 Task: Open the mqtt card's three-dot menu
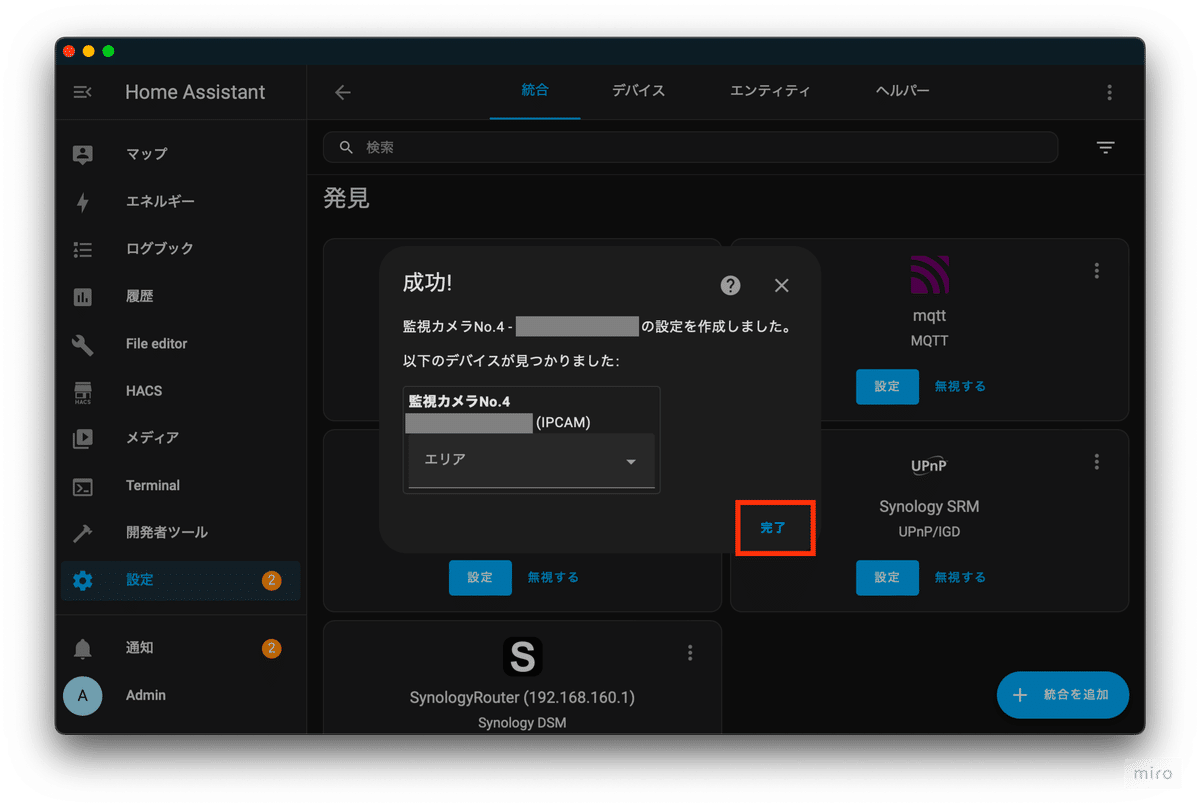1097,271
